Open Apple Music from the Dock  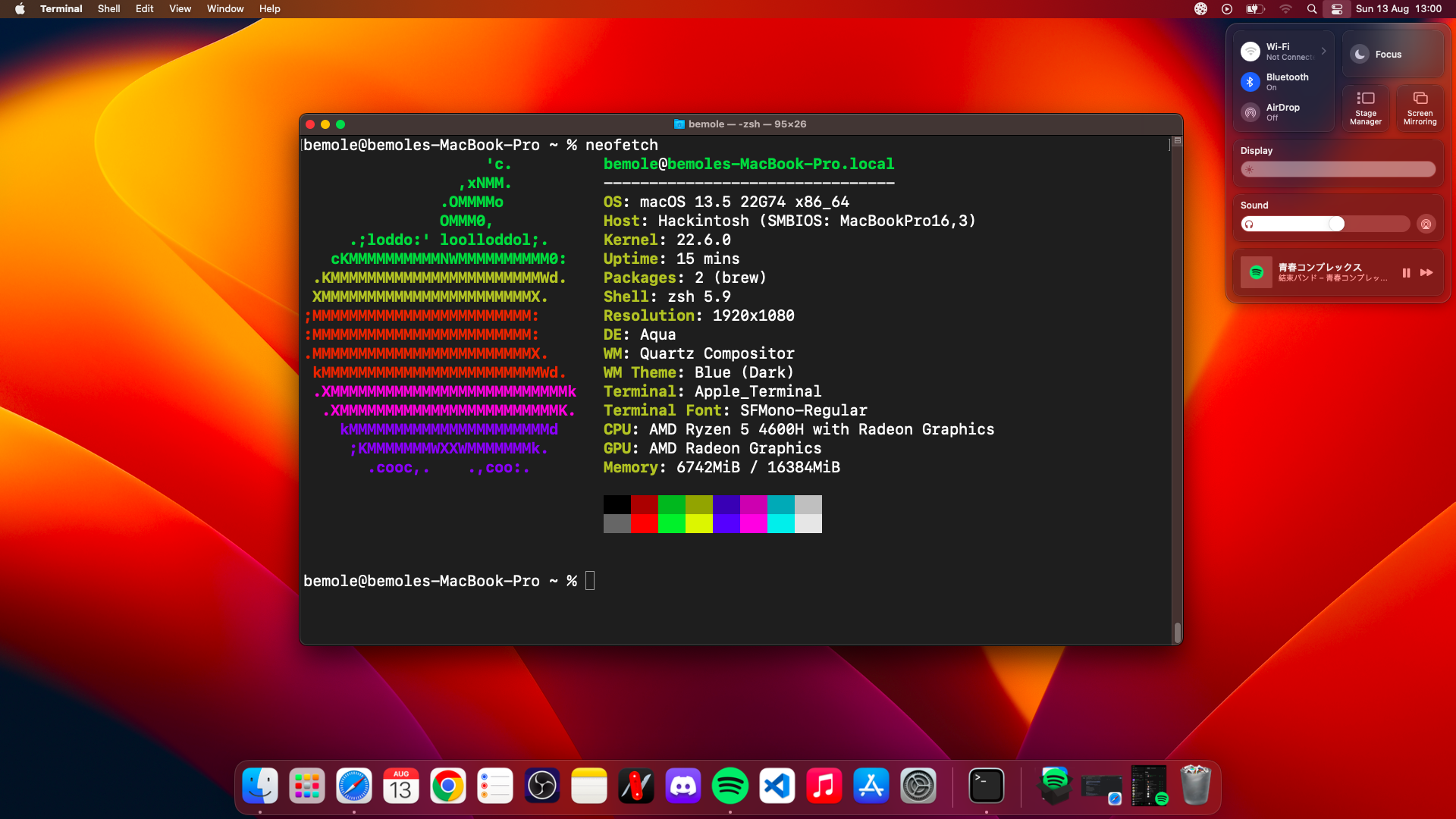pyautogui.click(x=824, y=786)
